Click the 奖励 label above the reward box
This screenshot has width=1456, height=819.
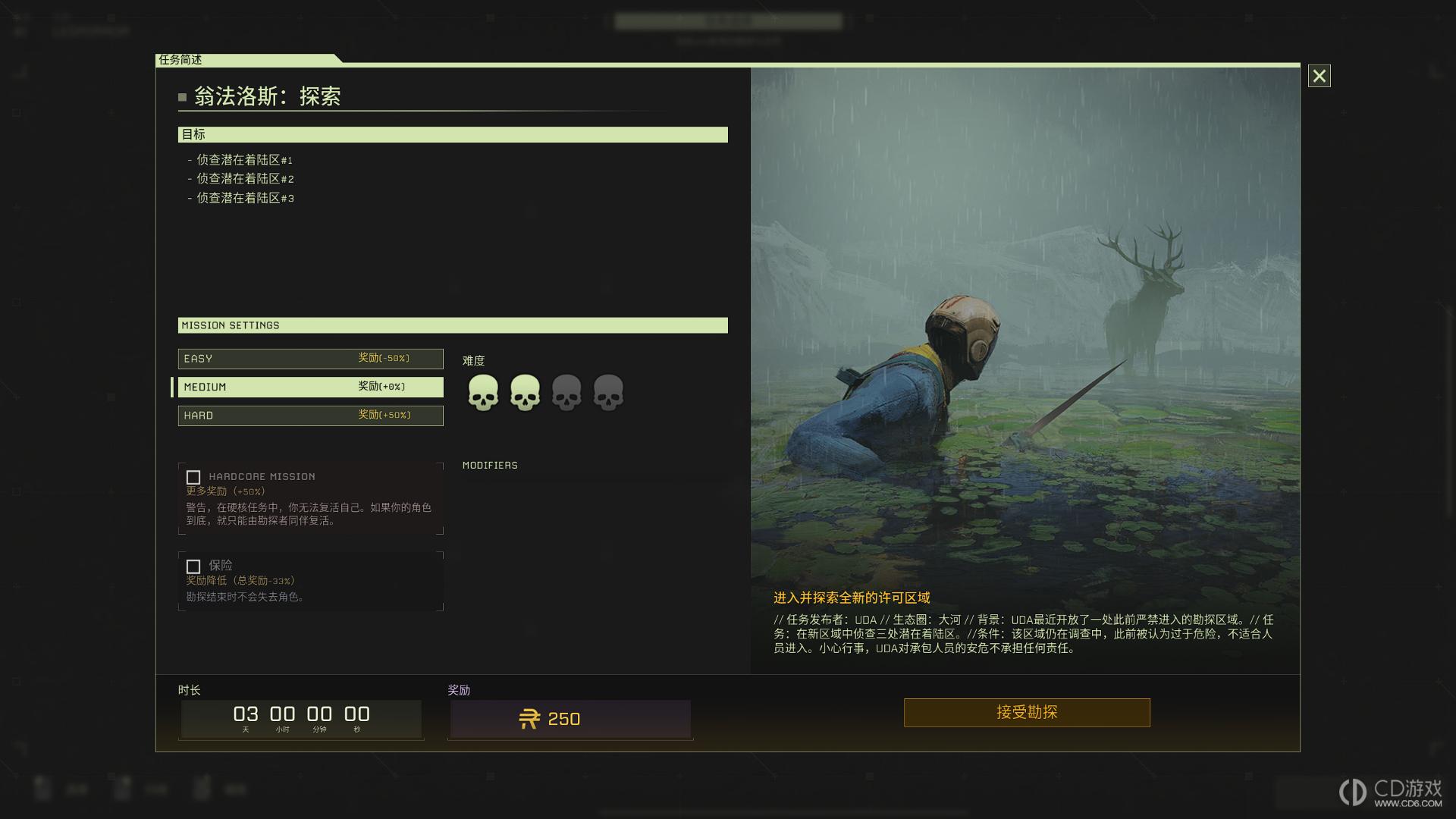click(459, 690)
